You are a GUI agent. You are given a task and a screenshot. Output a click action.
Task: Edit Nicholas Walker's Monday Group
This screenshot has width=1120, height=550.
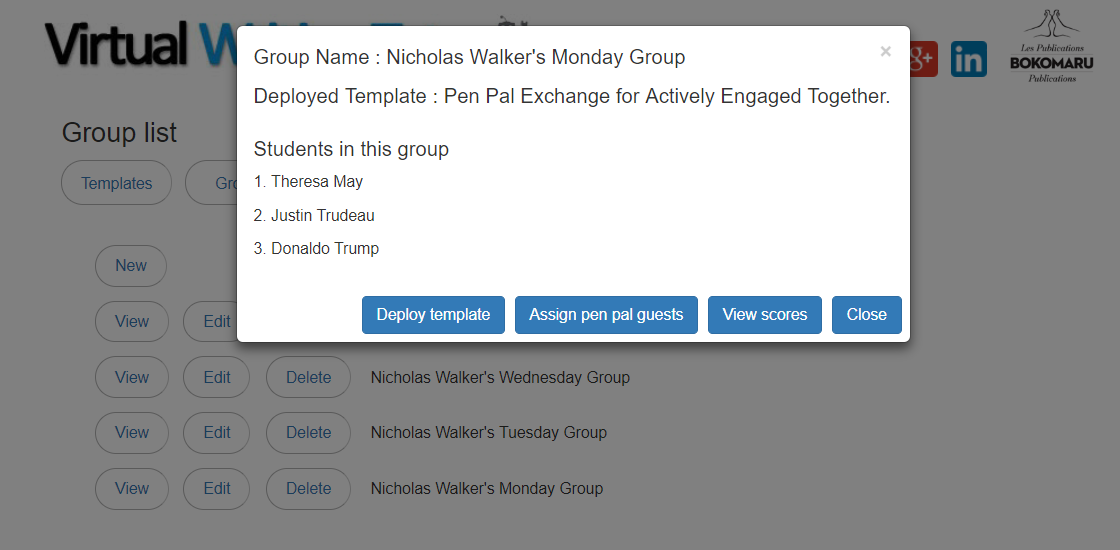click(217, 489)
